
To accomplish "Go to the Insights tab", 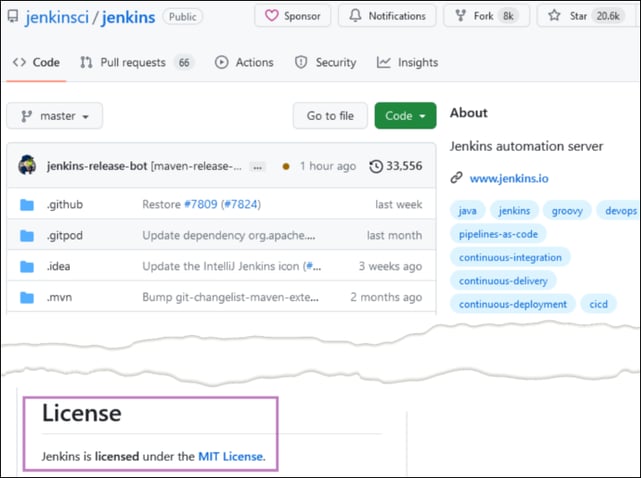I will tap(407, 62).
